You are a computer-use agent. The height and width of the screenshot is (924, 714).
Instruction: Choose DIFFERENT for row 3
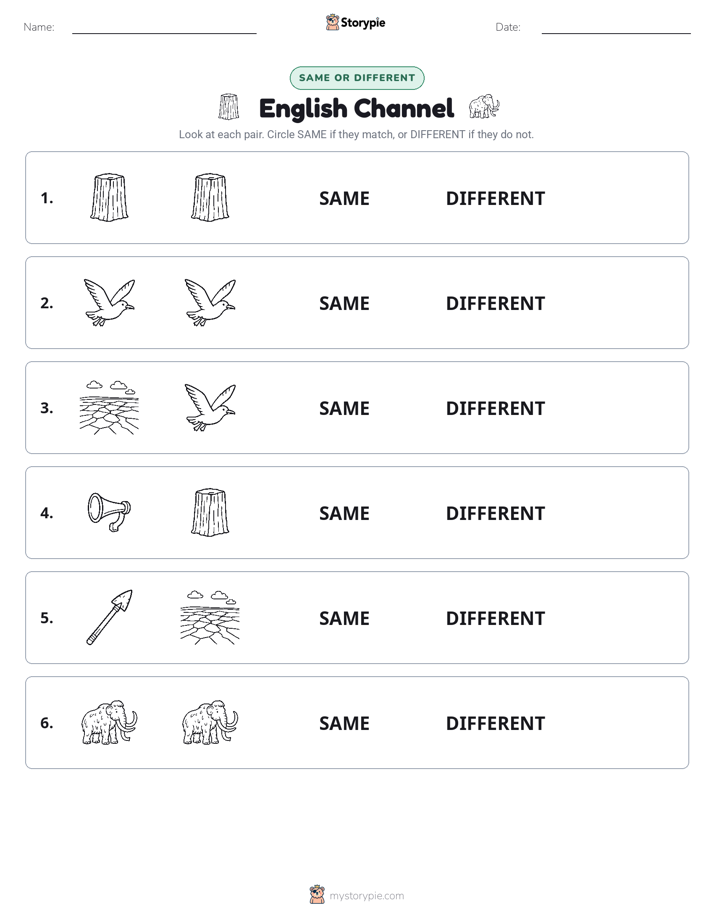tap(495, 408)
